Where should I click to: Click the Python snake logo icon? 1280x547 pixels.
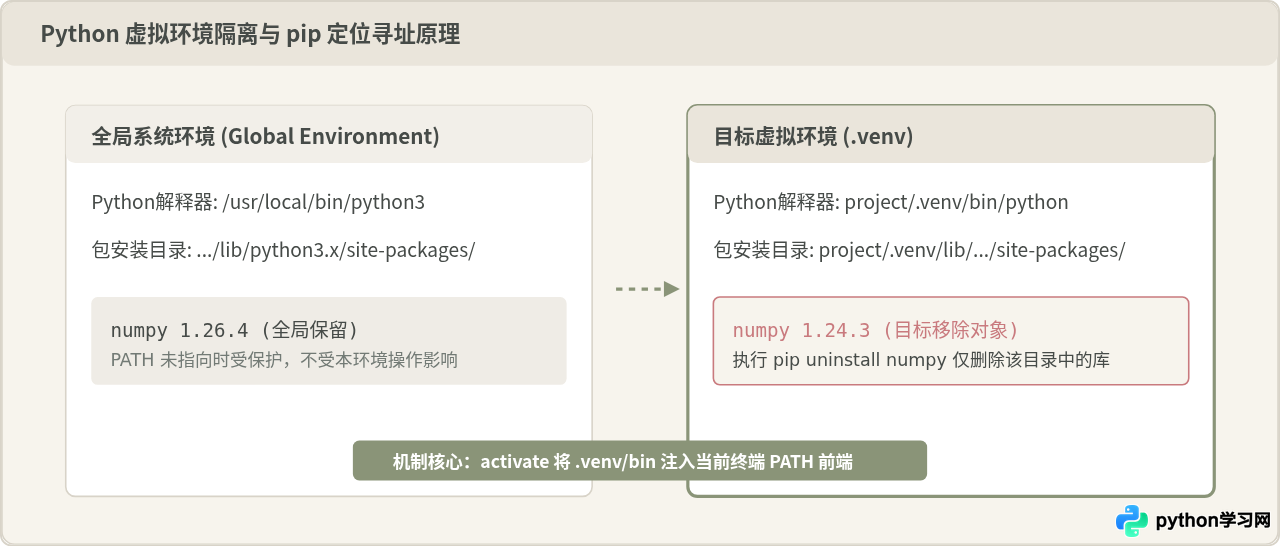click(1131, 521)
